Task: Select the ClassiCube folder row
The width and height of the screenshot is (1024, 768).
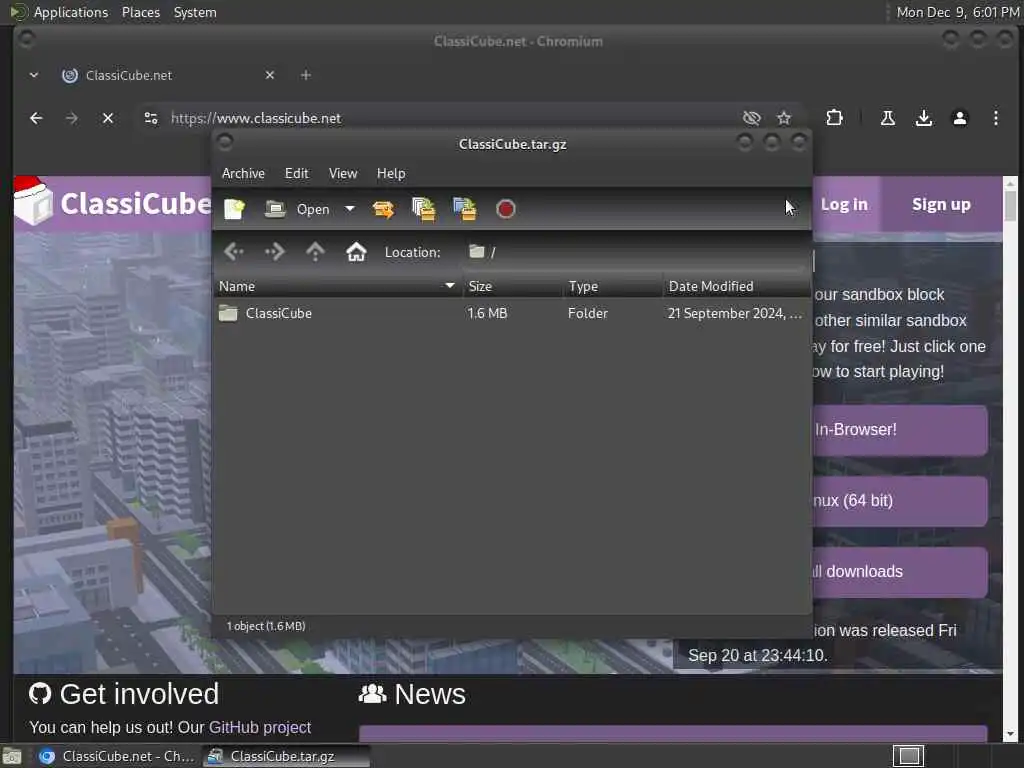Action: (512, 313)
